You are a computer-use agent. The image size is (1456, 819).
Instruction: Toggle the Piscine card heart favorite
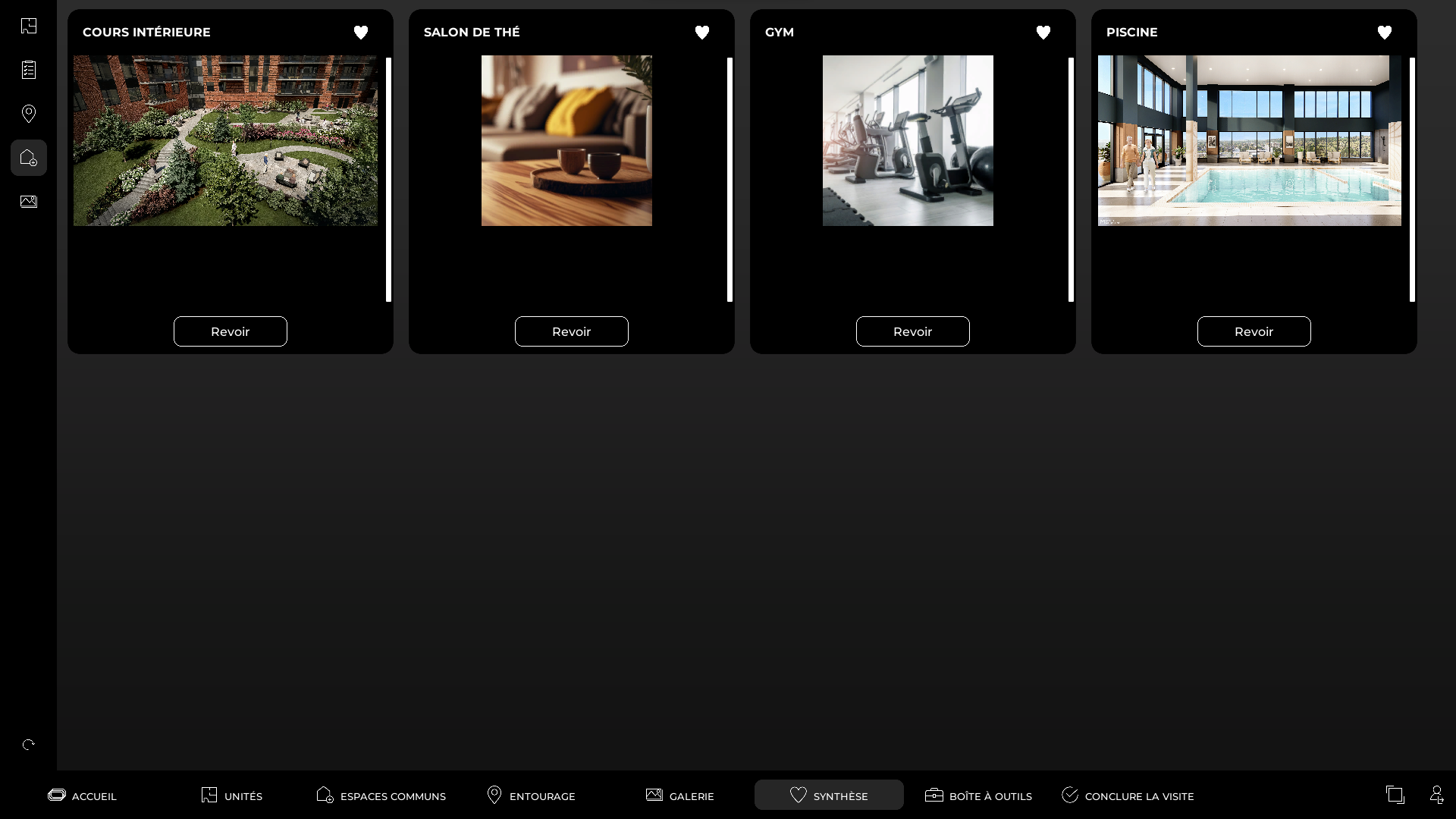tap(1385, 33)
